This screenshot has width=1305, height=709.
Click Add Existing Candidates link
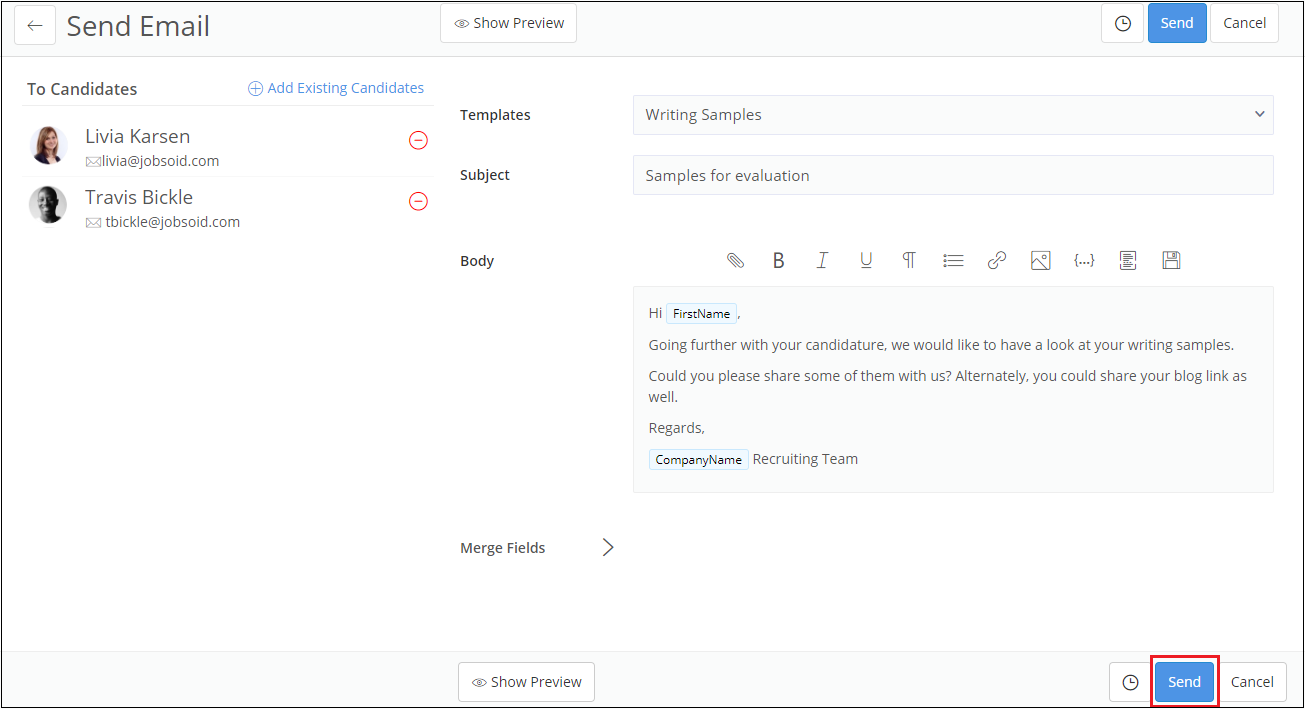point(336,88)
